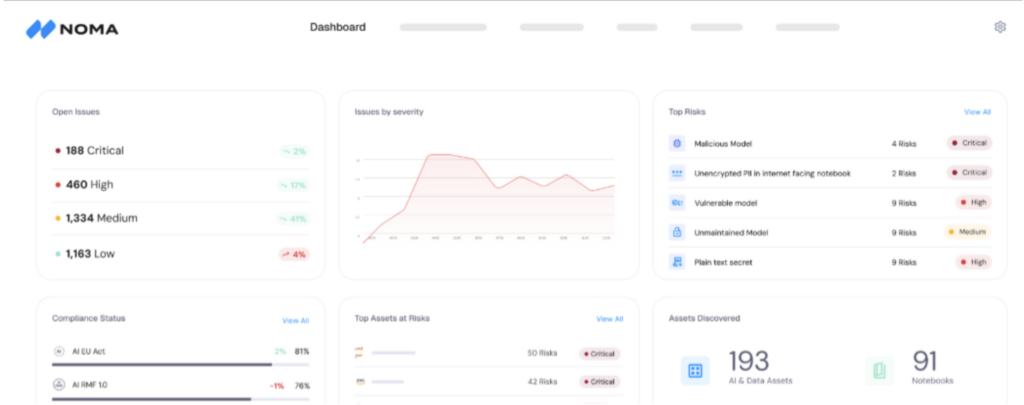1024x405 pixels.
Task: Click the Critical badge in 42 Risks row
Action: click(600, 381)
